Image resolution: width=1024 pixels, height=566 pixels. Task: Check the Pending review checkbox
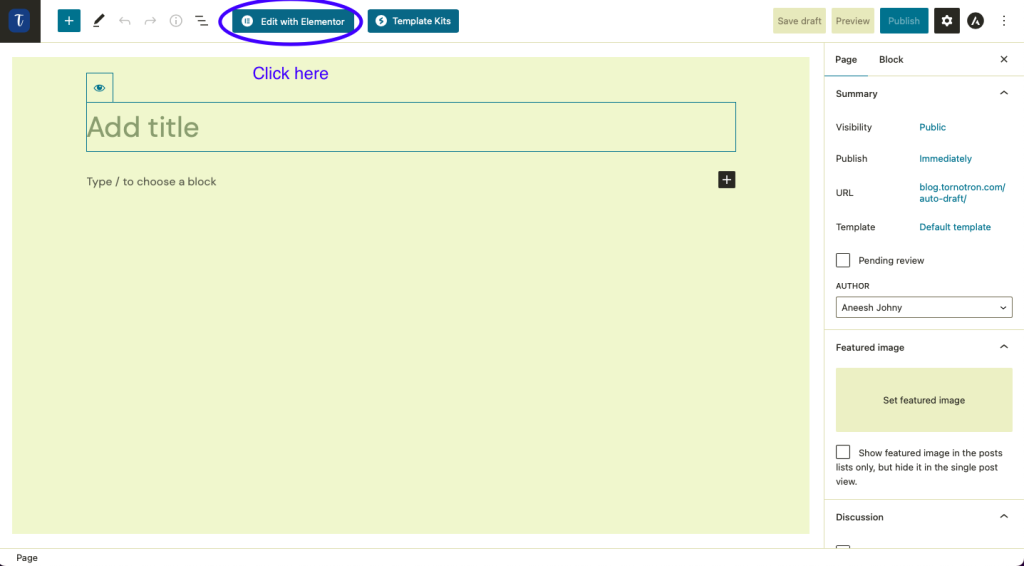click(843, 260)
